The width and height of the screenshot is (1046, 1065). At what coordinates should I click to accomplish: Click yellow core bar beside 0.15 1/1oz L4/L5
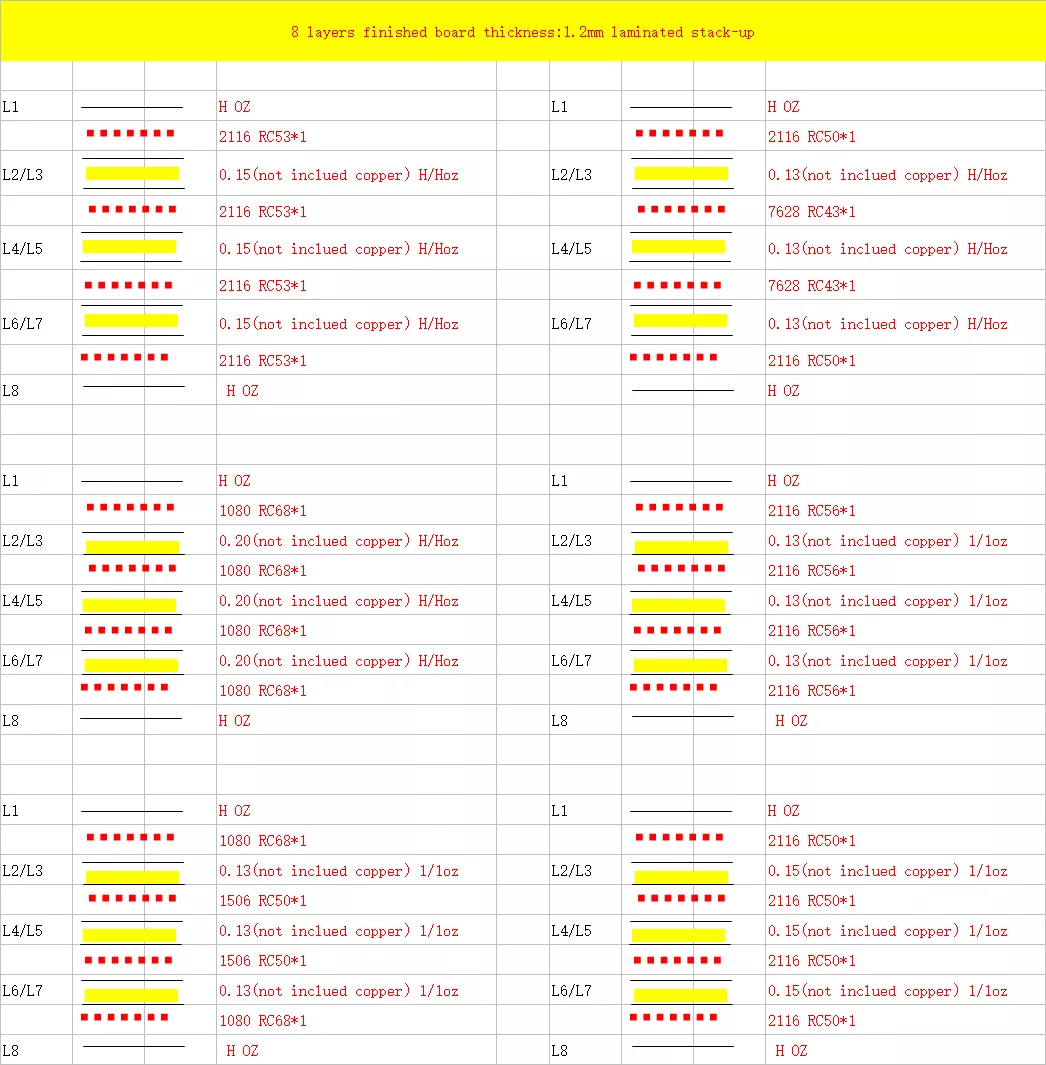(x=678, y=936)
